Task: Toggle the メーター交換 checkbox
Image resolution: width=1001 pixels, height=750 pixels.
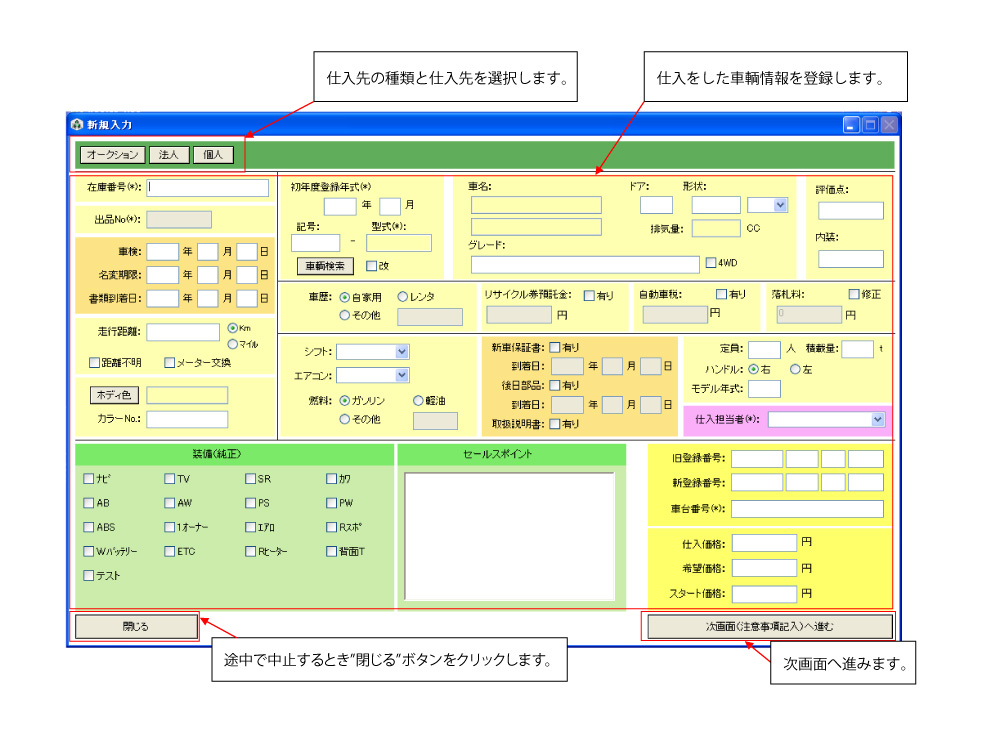Action: (x=170, y=363)
